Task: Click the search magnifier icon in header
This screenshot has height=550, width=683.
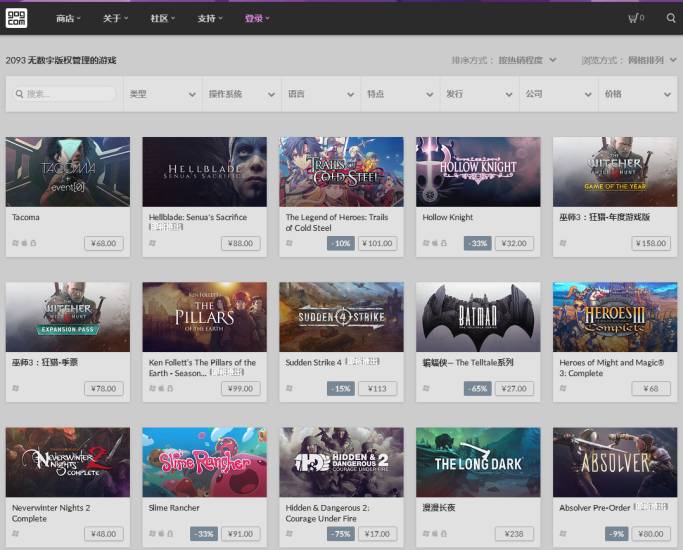Action: tap(670, 18)
